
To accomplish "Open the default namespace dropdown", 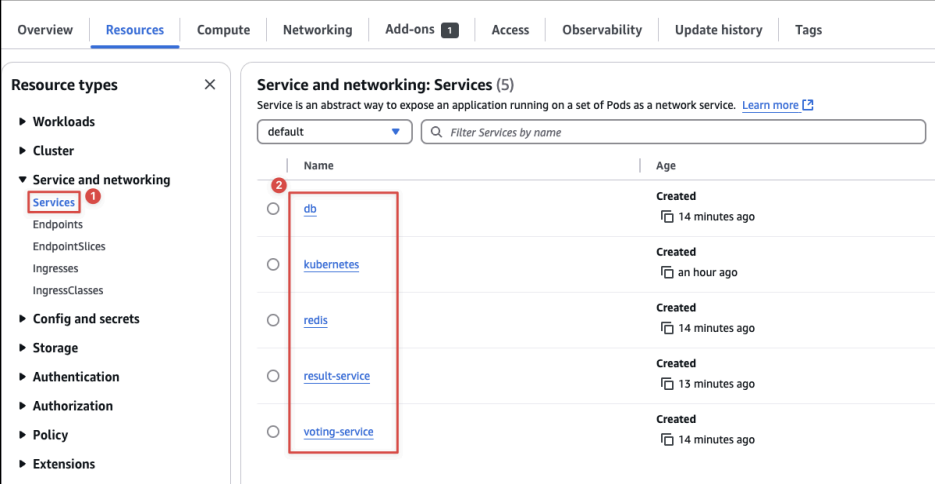I will (x=335, y=132).
